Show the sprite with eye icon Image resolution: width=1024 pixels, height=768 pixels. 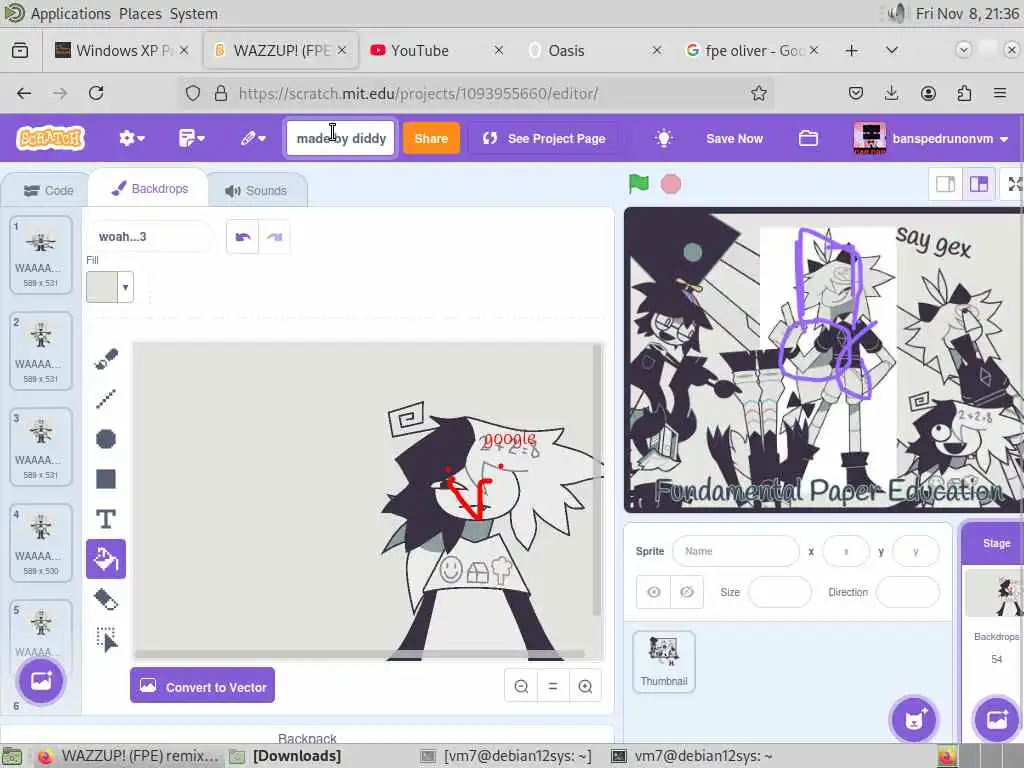(x=654, y=592)
